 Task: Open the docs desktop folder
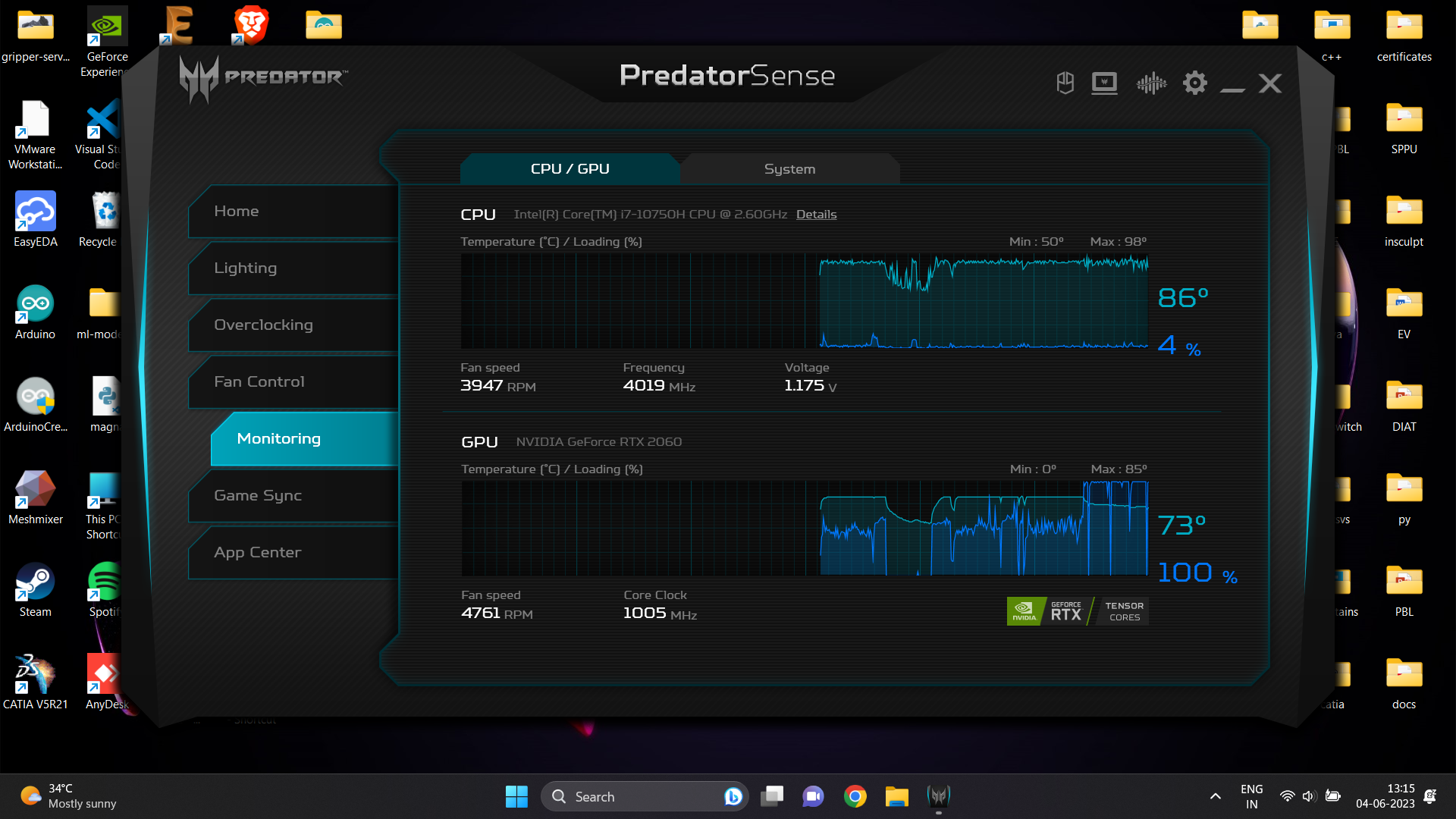[x=1404, y=682]
